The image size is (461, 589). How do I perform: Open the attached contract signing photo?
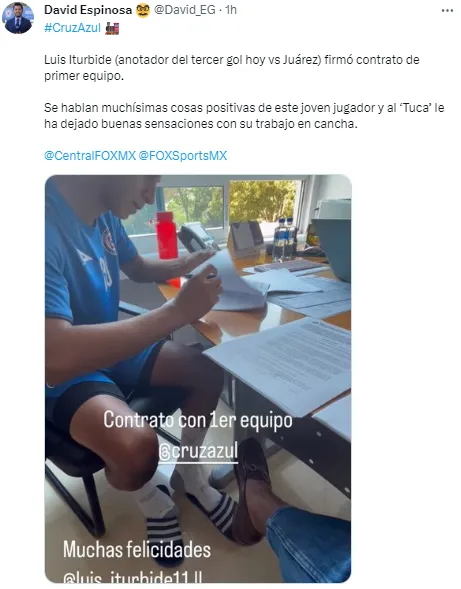point(198,379)
